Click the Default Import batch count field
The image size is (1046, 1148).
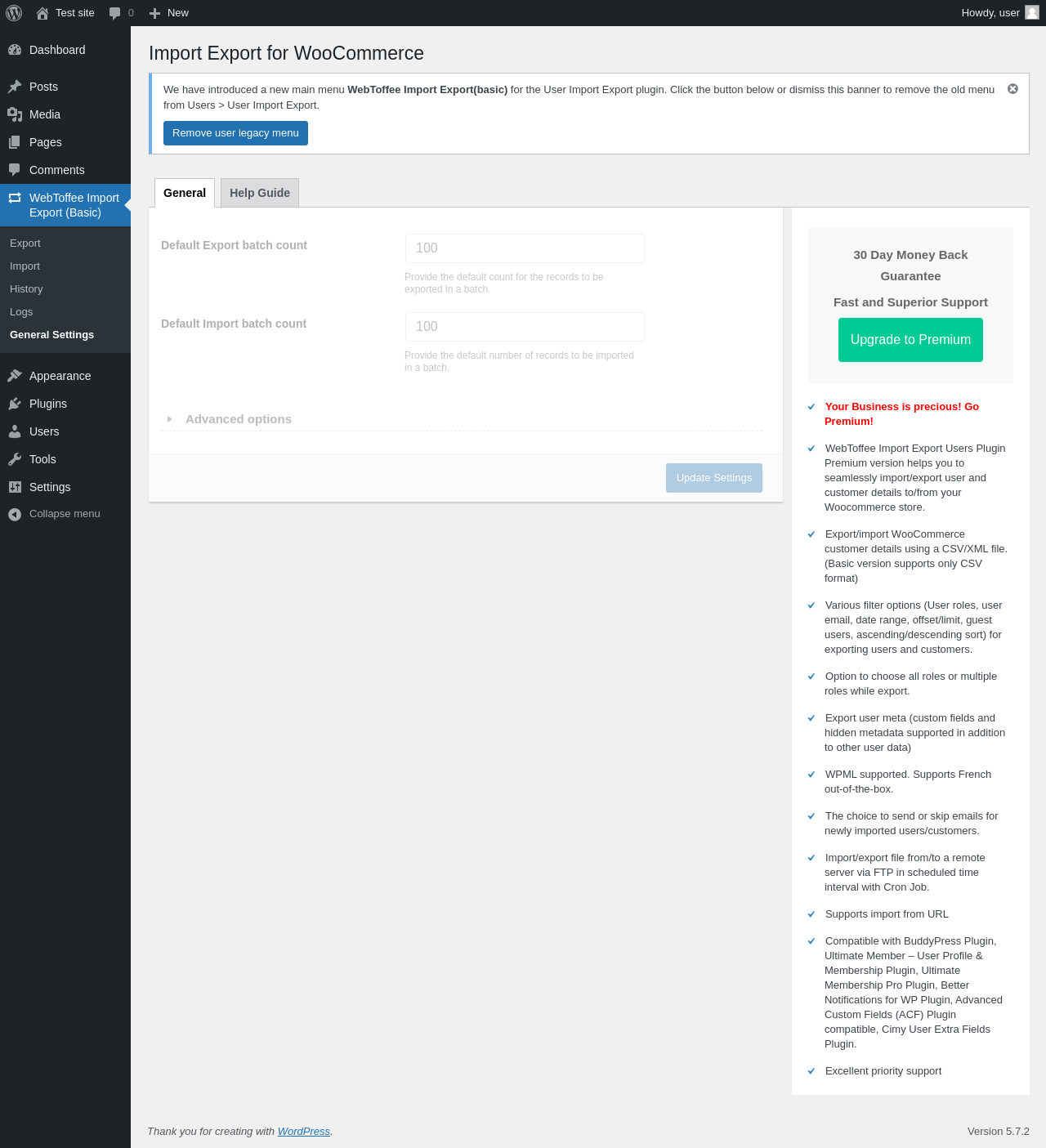click(x=525, y=327)
